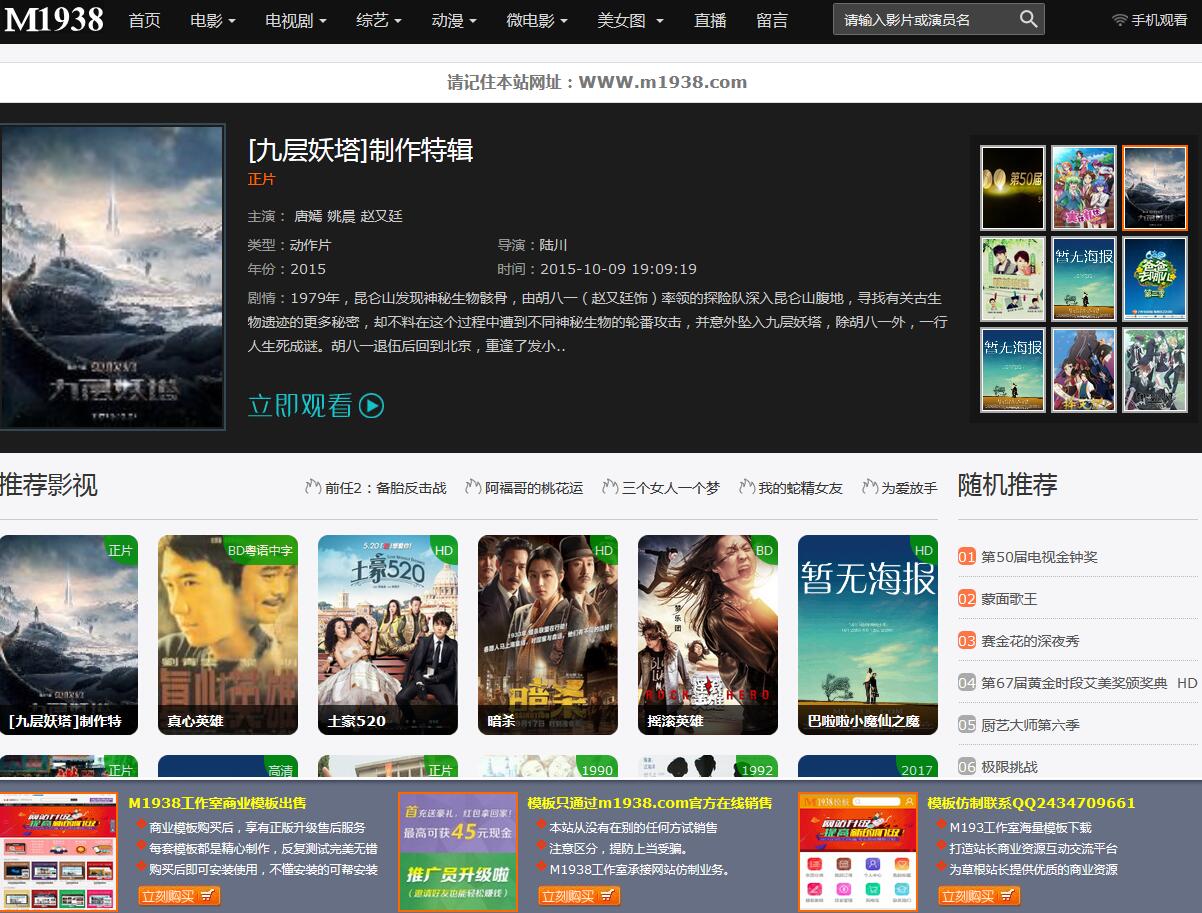Click the 推广员升级啦 banner image
The width and height of the screenshot is (1202, 913).
[x=458, y=851]
